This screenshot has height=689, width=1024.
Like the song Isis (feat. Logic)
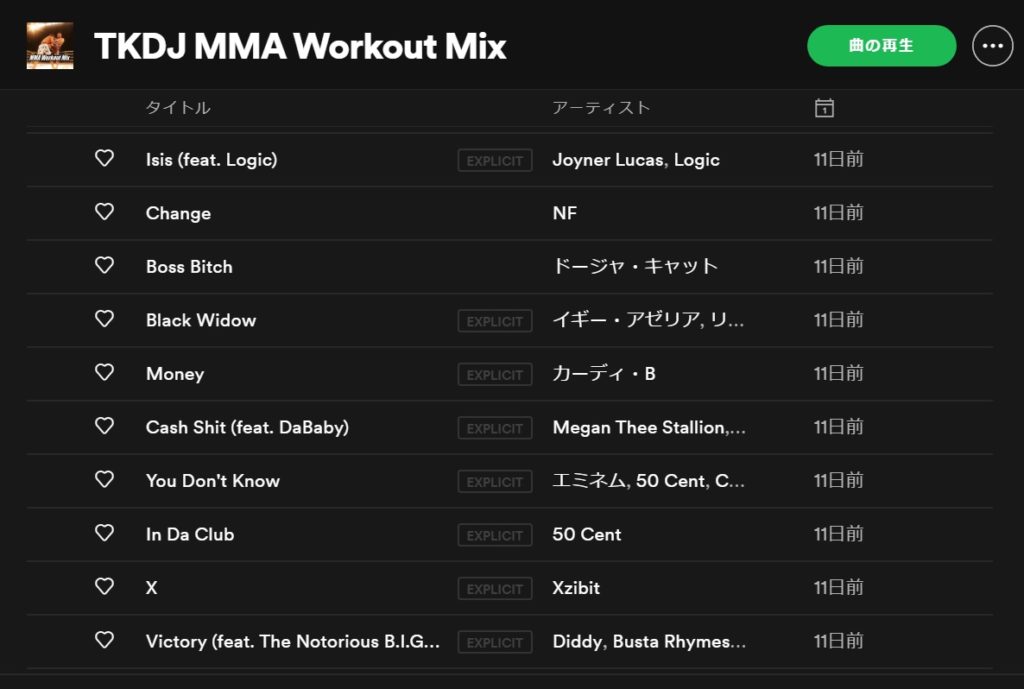point(104,159)
